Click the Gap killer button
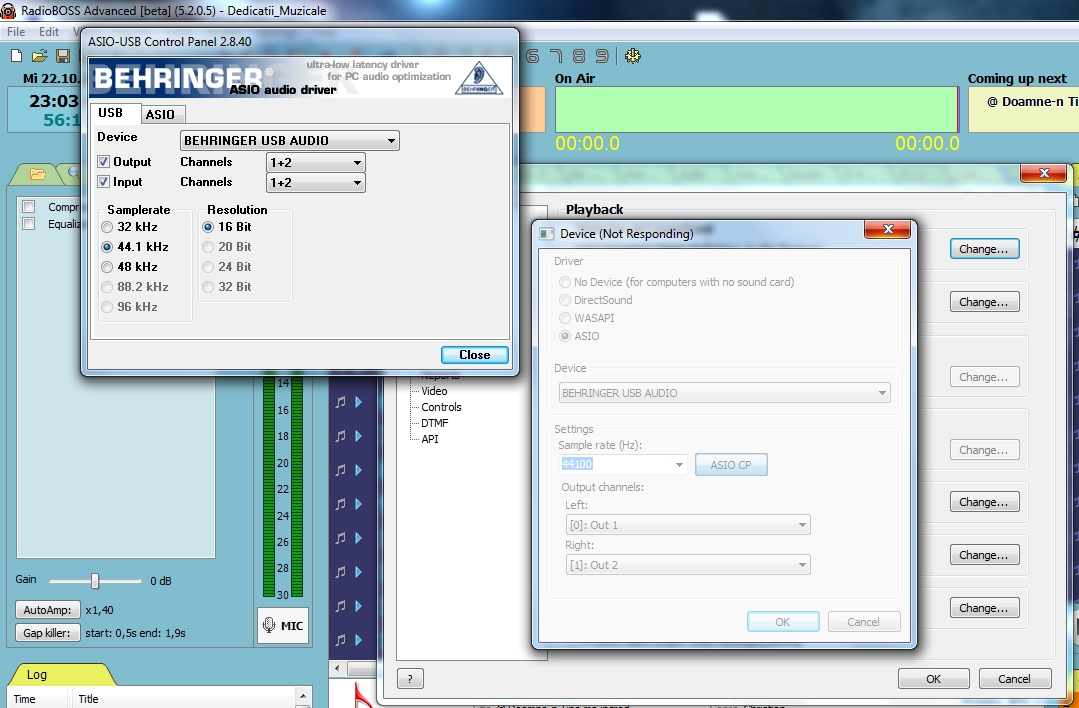1079x708 pixels. tap(47, 633)
